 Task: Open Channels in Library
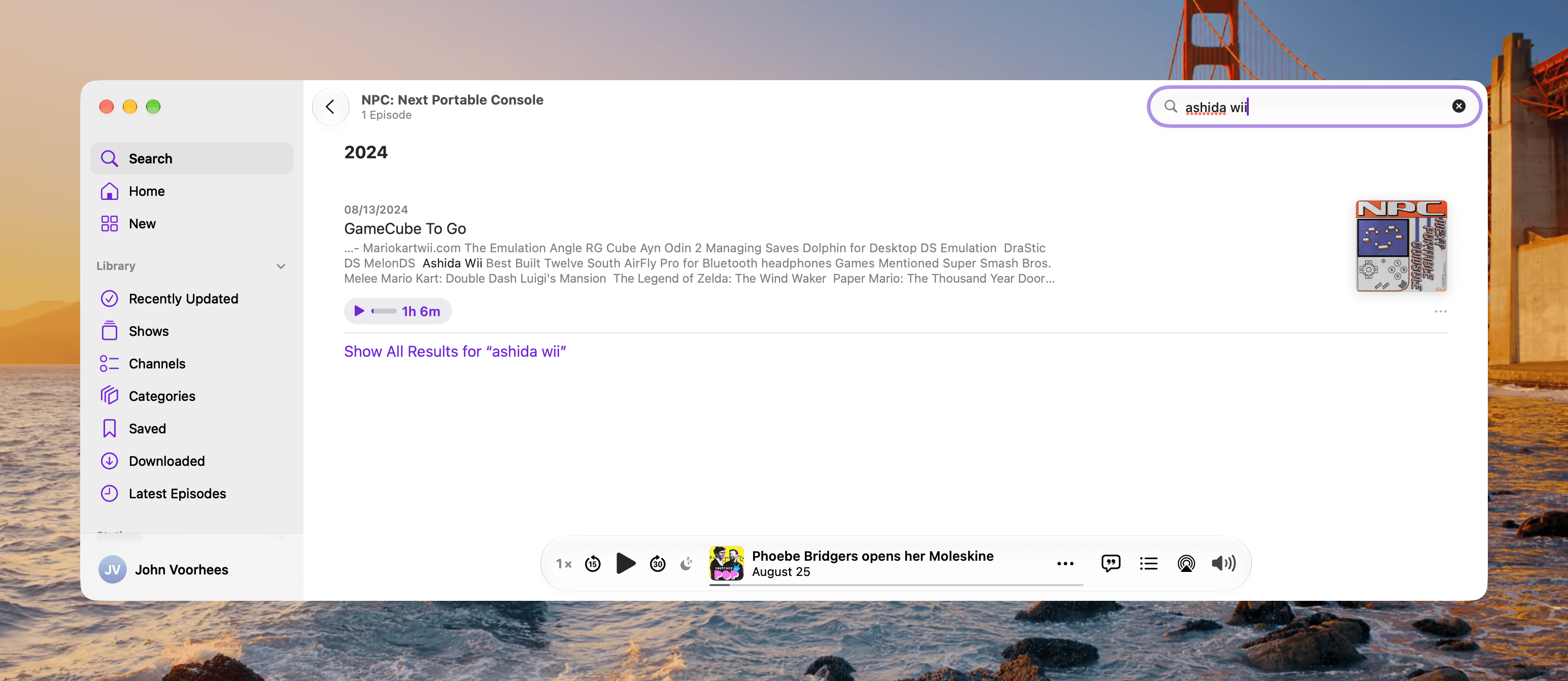[x=192, y=363]
